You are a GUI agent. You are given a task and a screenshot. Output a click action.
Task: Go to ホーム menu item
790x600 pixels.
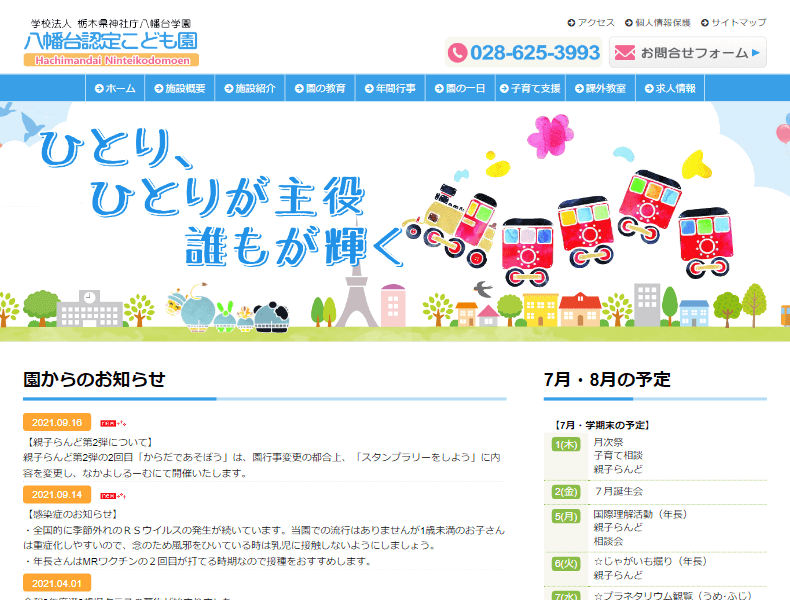click(115, 88)
